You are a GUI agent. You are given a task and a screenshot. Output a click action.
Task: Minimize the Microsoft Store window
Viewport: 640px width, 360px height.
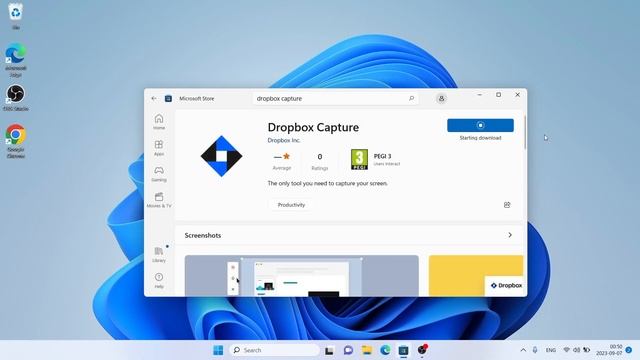point(480,95)
